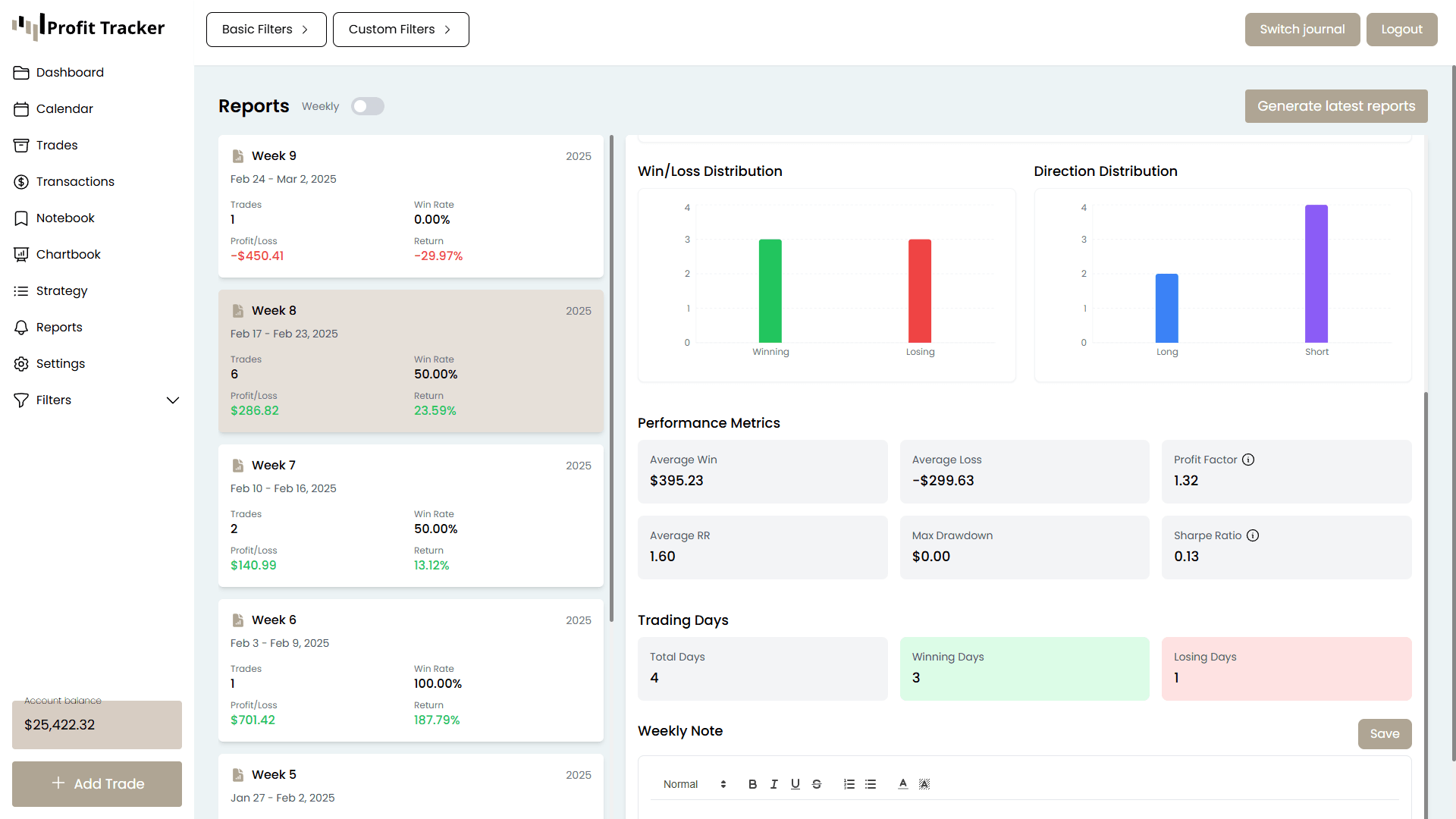Screen dimensions: 1456x819
Task: Open the Transactions page
Action: (74, 181)
